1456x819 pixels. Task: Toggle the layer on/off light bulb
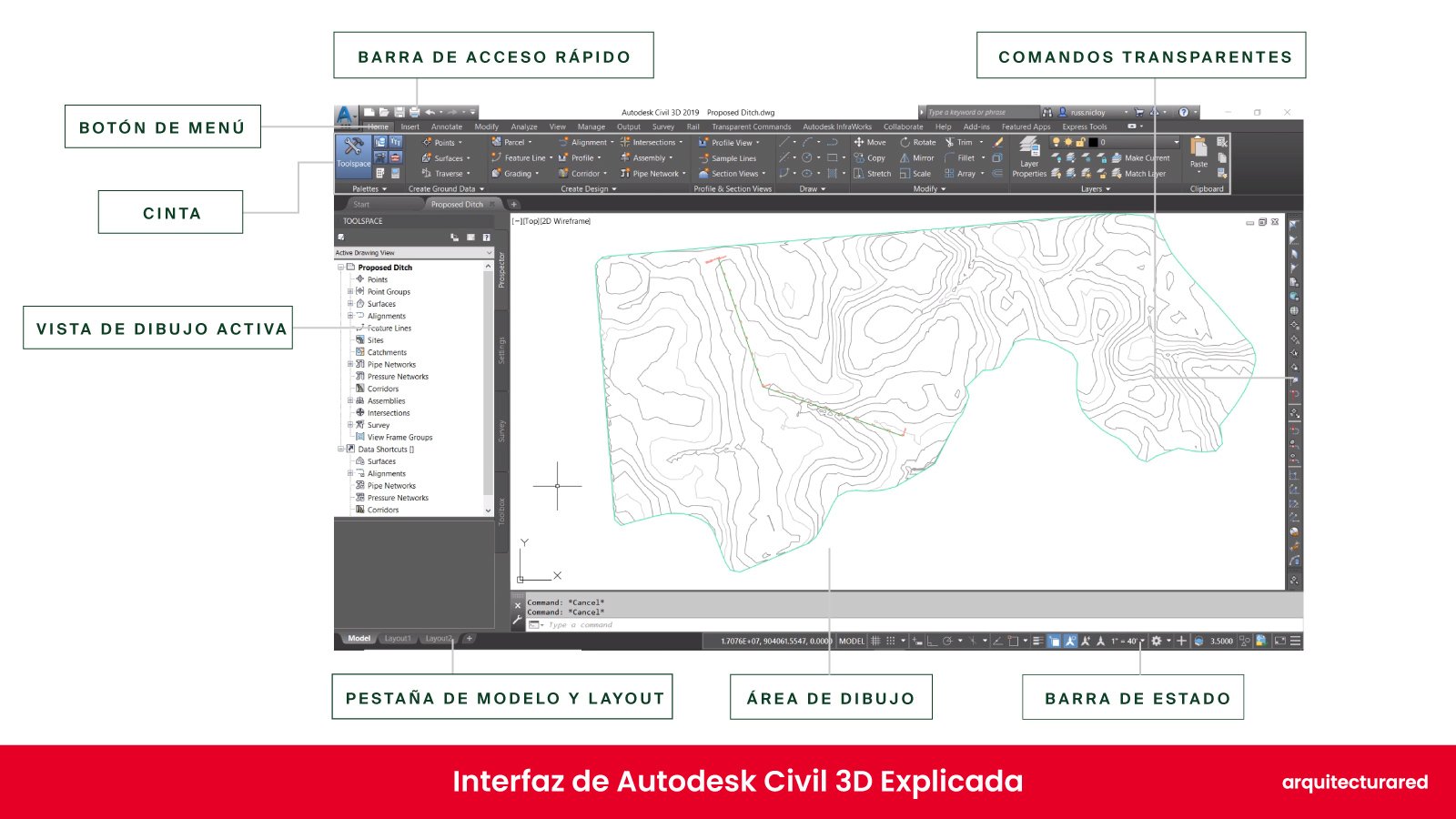tap(1057, 142)
